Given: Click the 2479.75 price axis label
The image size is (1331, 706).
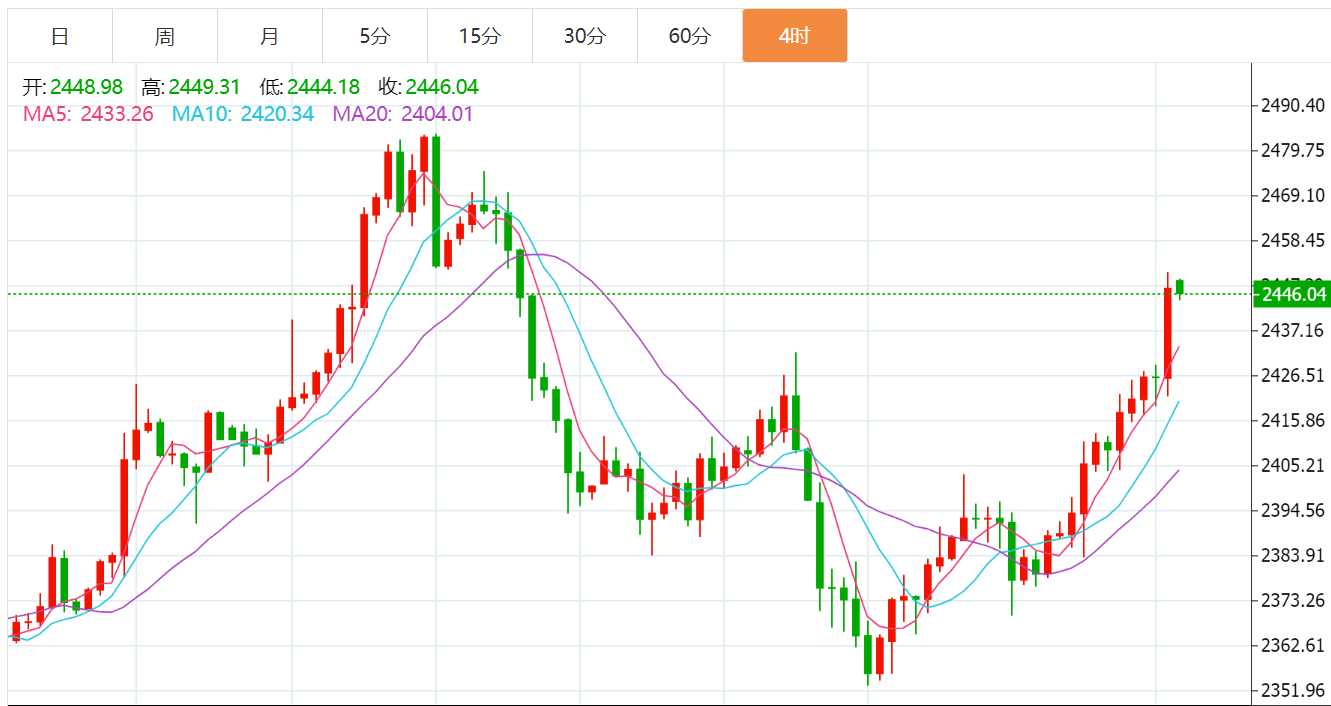Looking at the screenshot, I should [1292, 151].
